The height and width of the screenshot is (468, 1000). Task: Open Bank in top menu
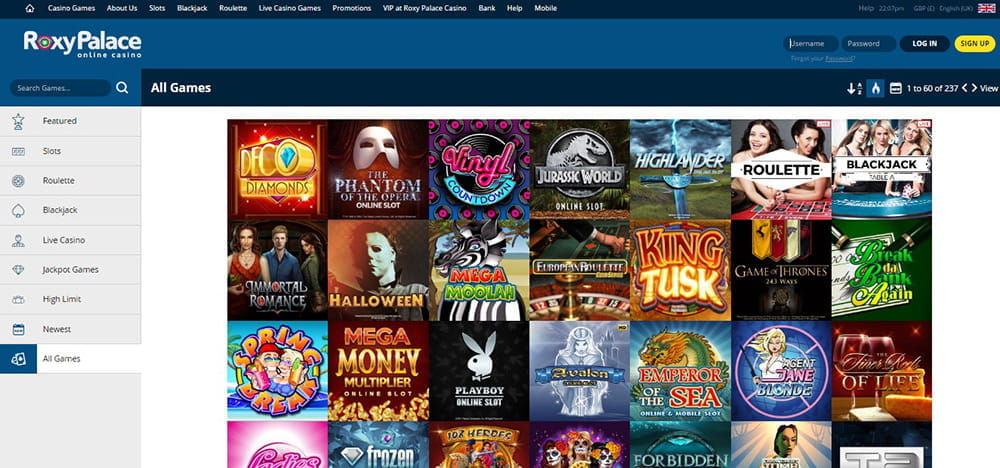click(487, 8)
